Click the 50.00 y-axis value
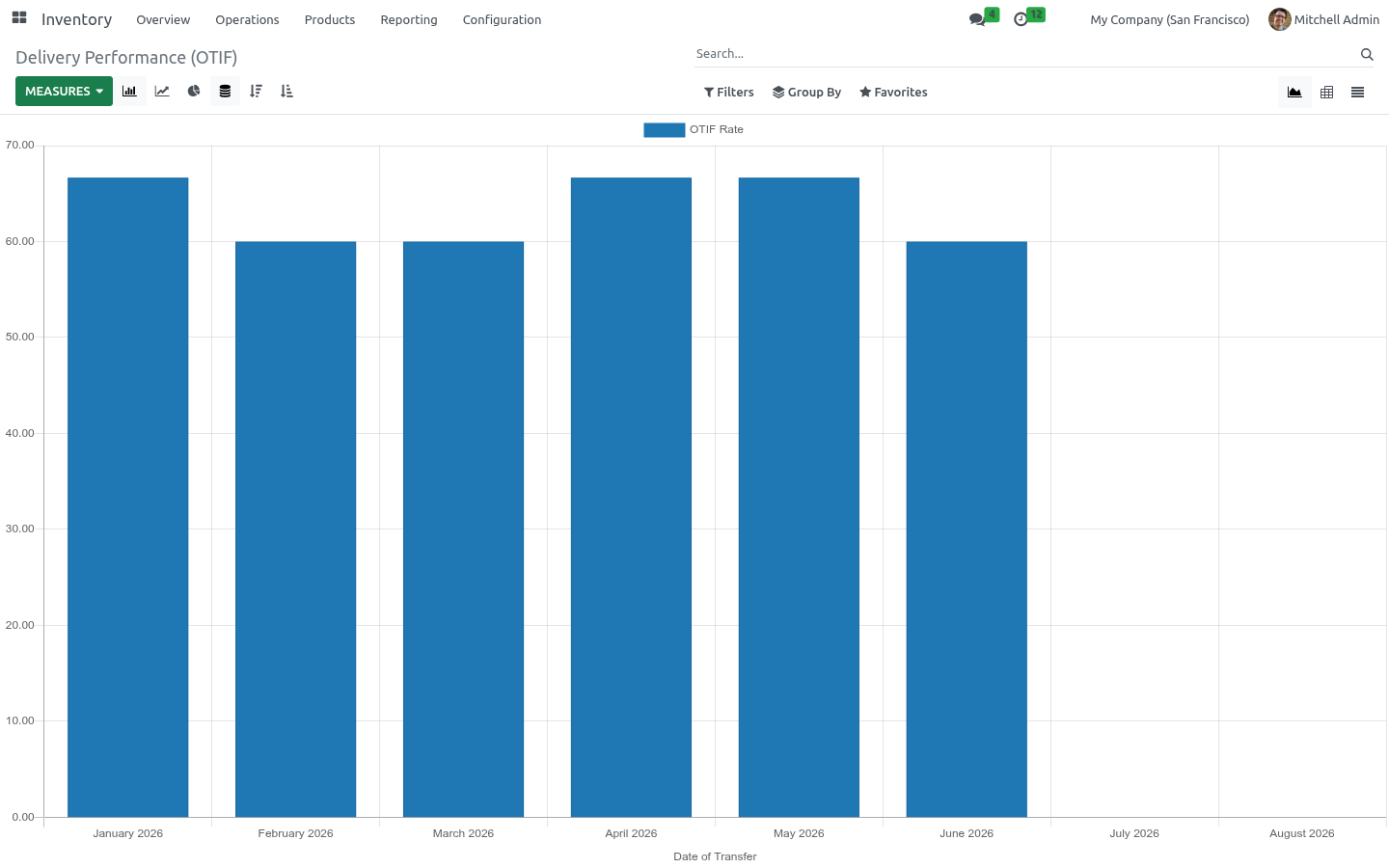The image size is (1389, 868). pos(19,337)
